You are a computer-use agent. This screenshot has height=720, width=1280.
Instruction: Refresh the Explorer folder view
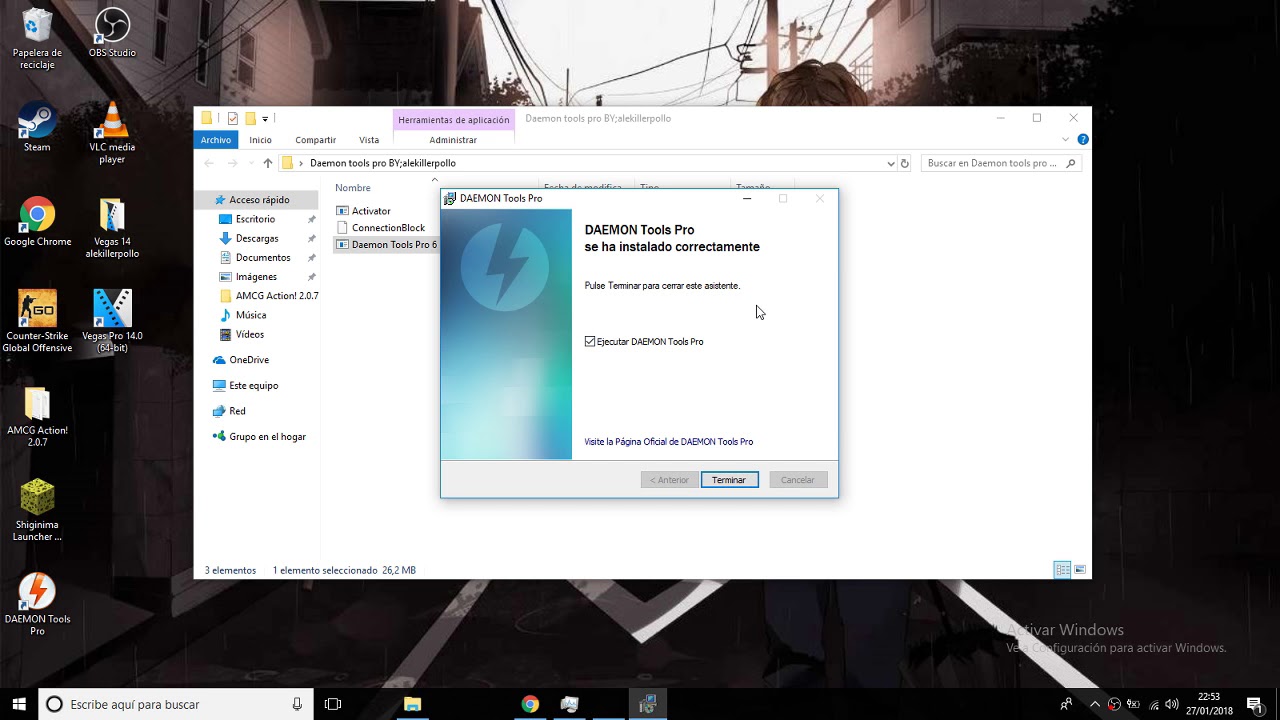904,163
